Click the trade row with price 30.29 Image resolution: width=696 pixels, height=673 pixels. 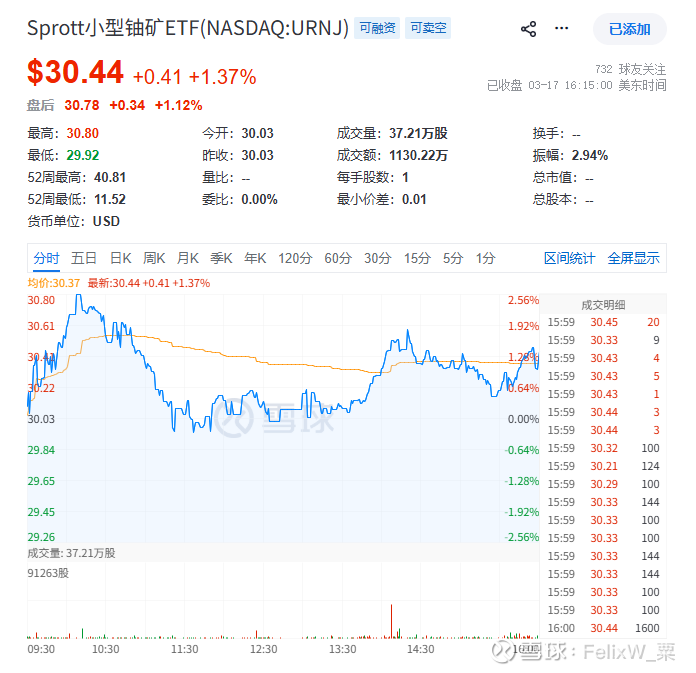603,484
